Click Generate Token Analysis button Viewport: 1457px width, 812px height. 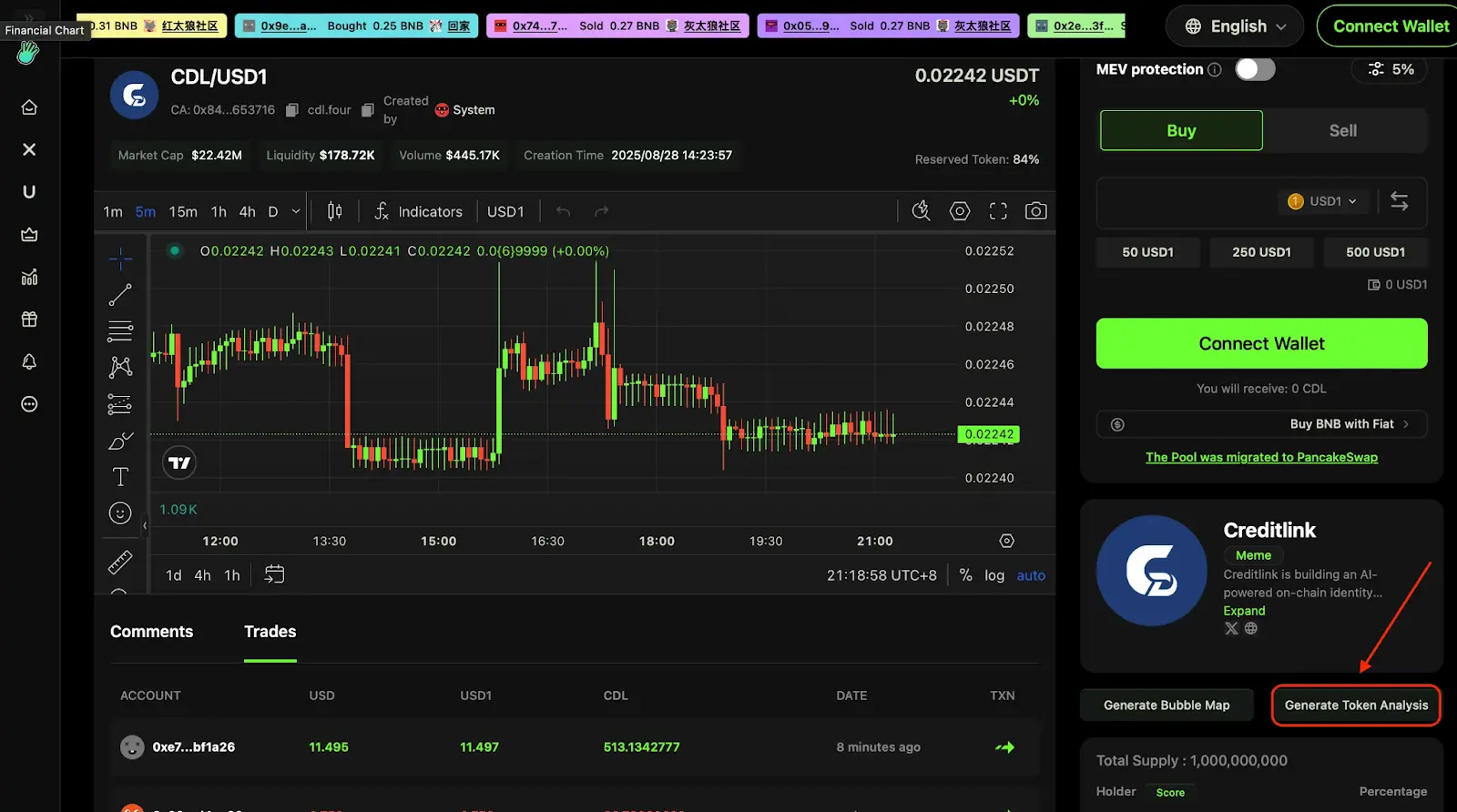1356,705
